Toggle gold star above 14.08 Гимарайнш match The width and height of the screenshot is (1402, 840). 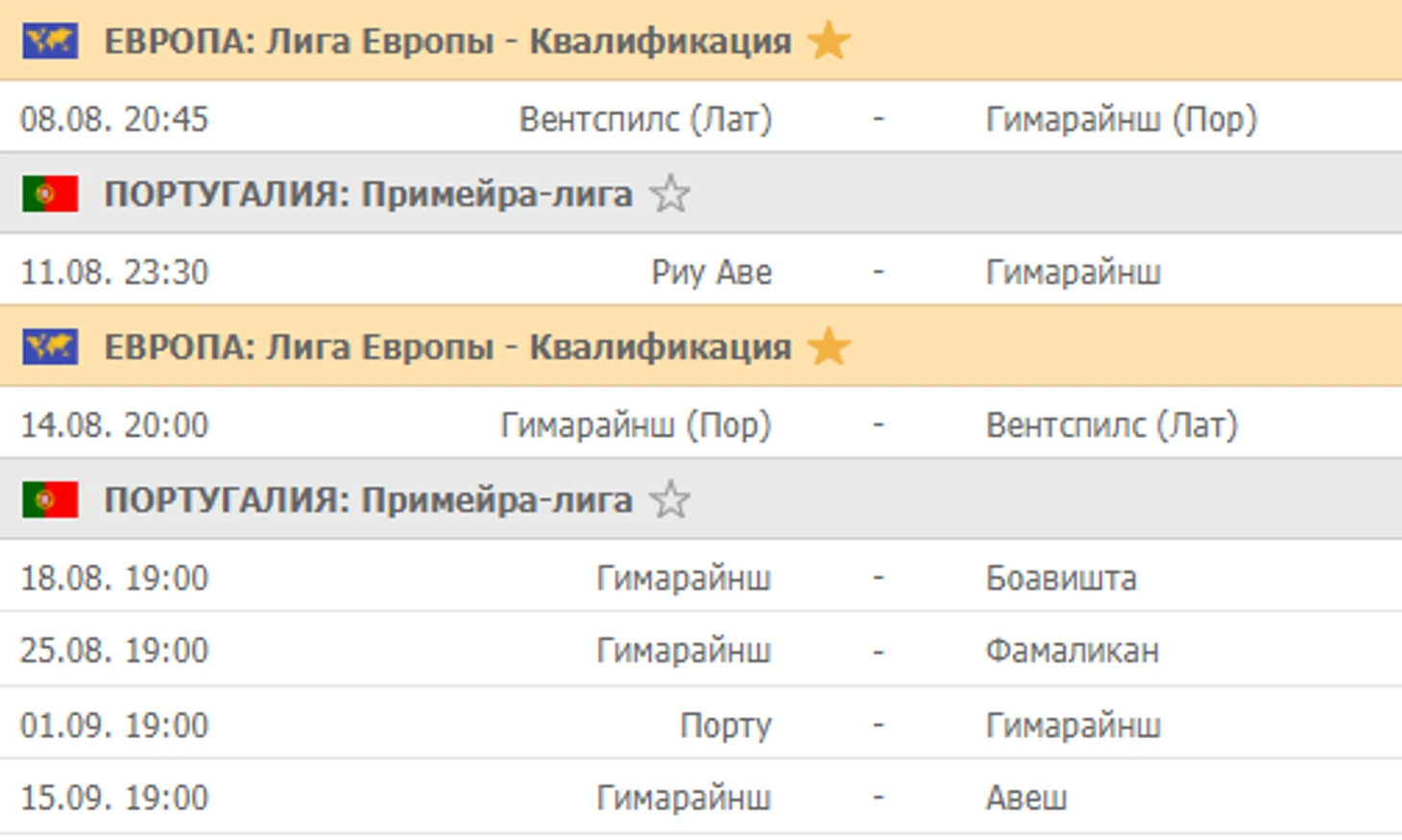[828, 347]
